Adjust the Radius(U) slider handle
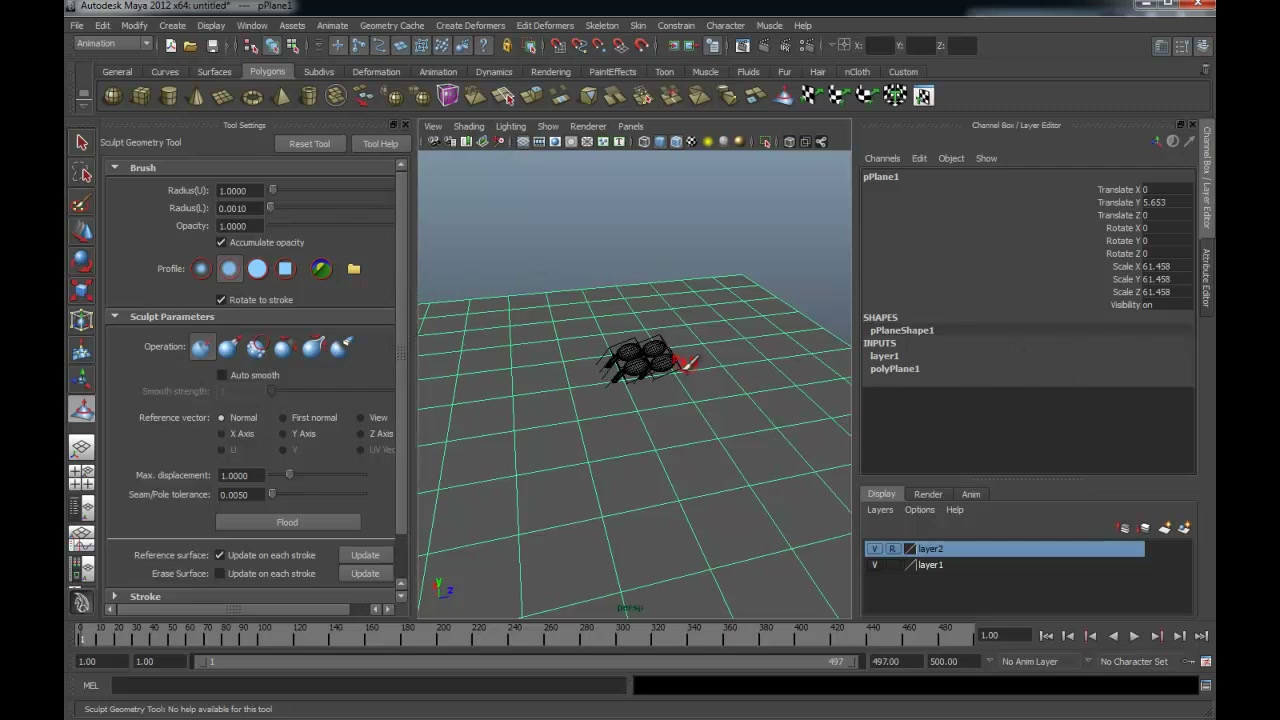This screenshot has width=1280, height=720. [272, 190]
